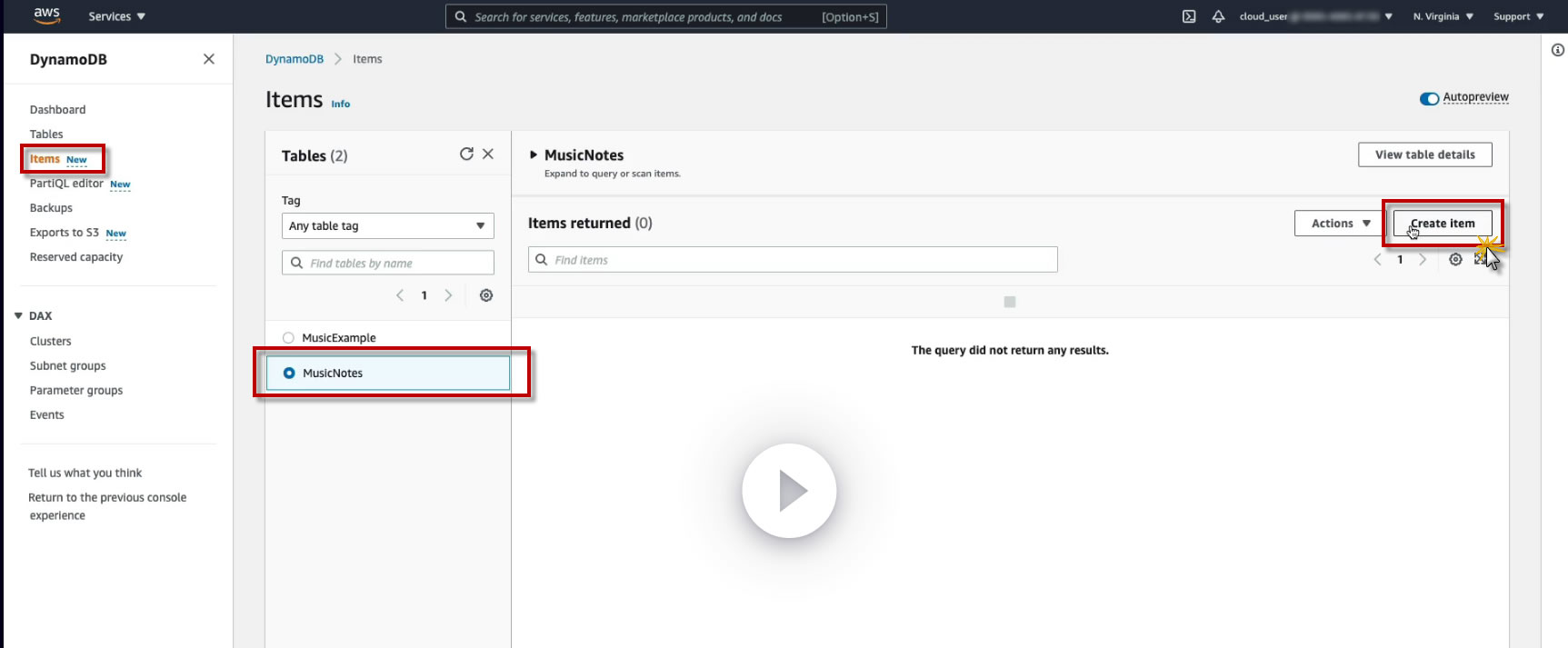Open the Items Info link

(x=341, y=105)
